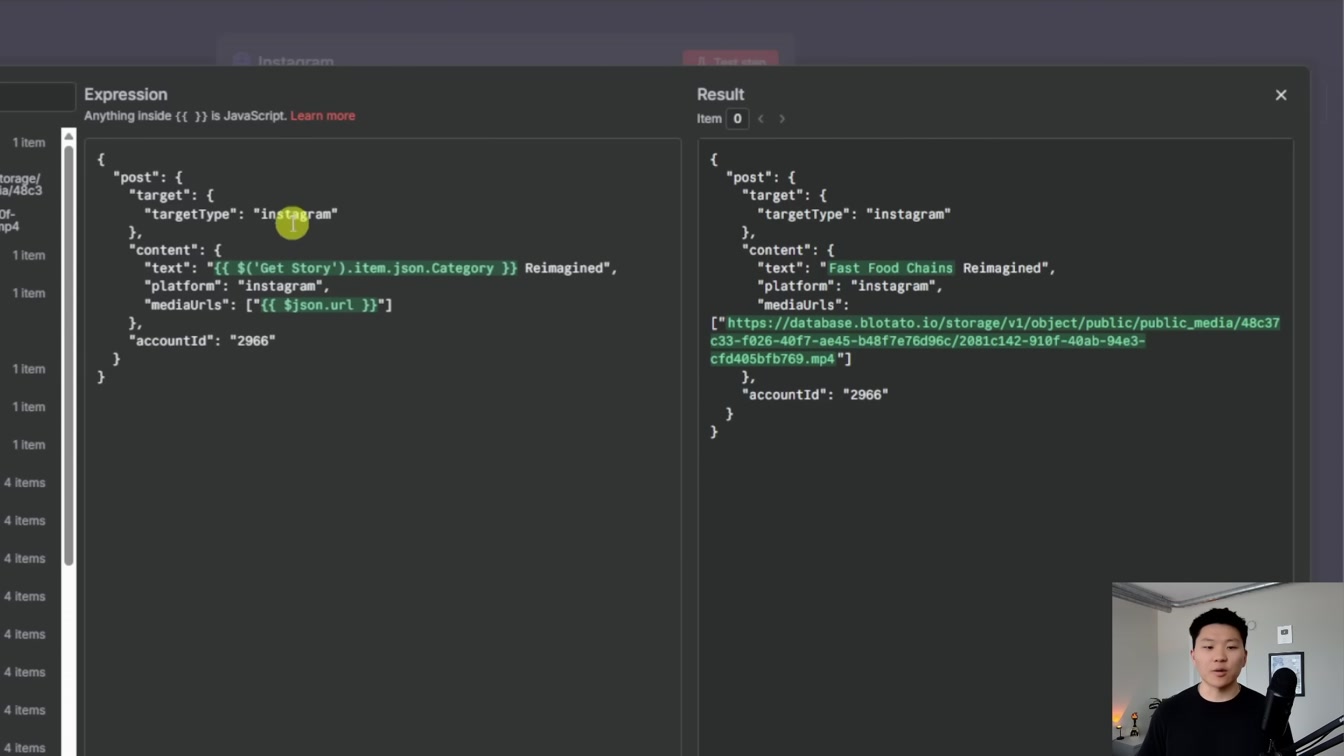Screen dimensions: 1344x756
Task: Click the "Expression" panel heading
Action: click(x=126, y=95)
